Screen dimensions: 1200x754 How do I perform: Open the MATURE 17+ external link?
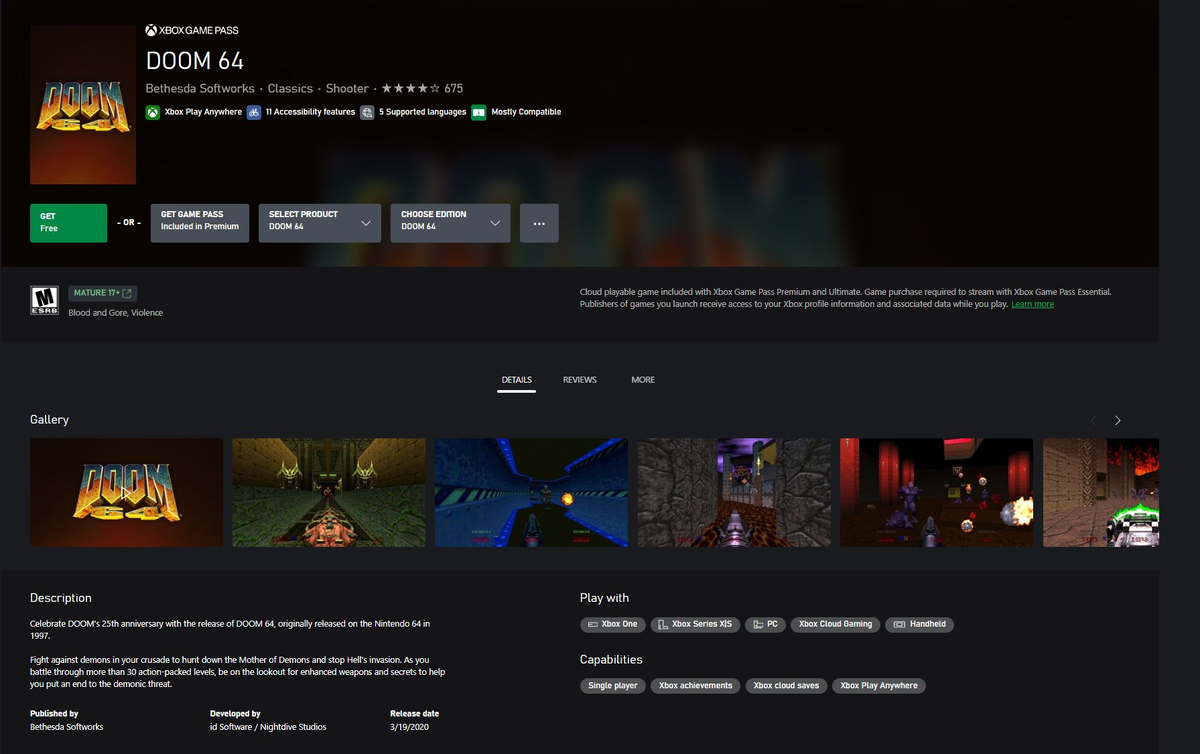coord(102,293)
